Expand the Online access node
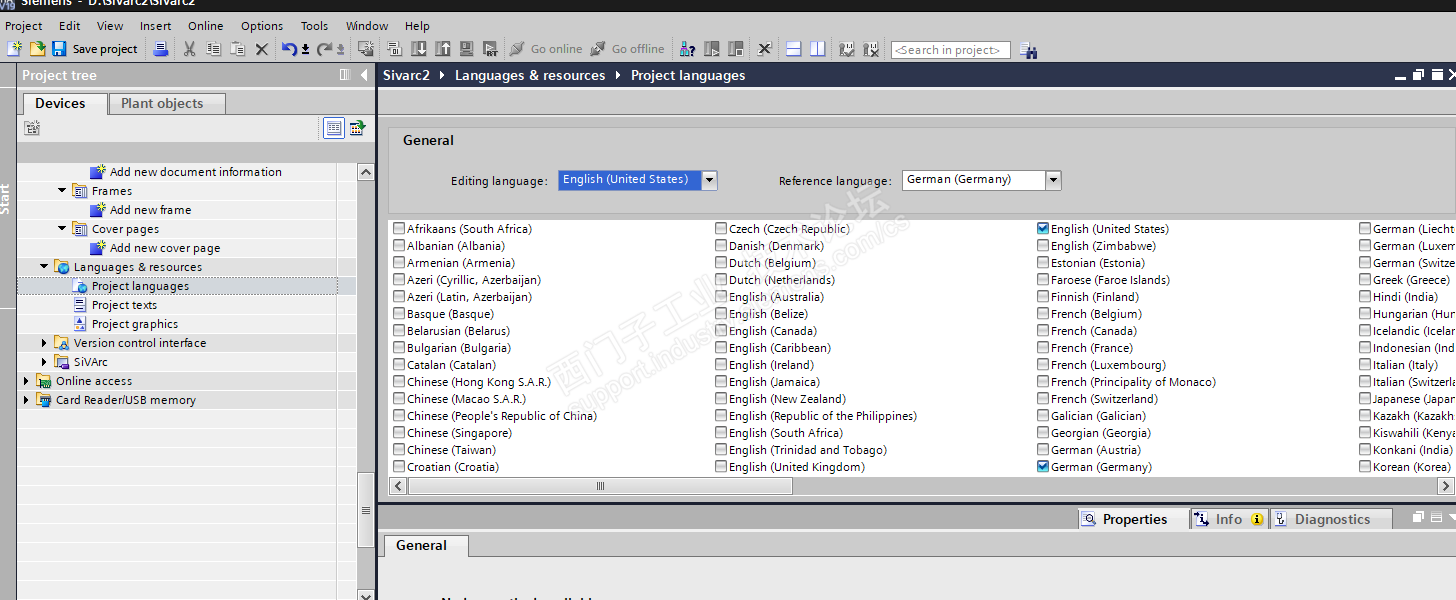The width and height of the screenshot is (1456, 600). coord(26,381)
